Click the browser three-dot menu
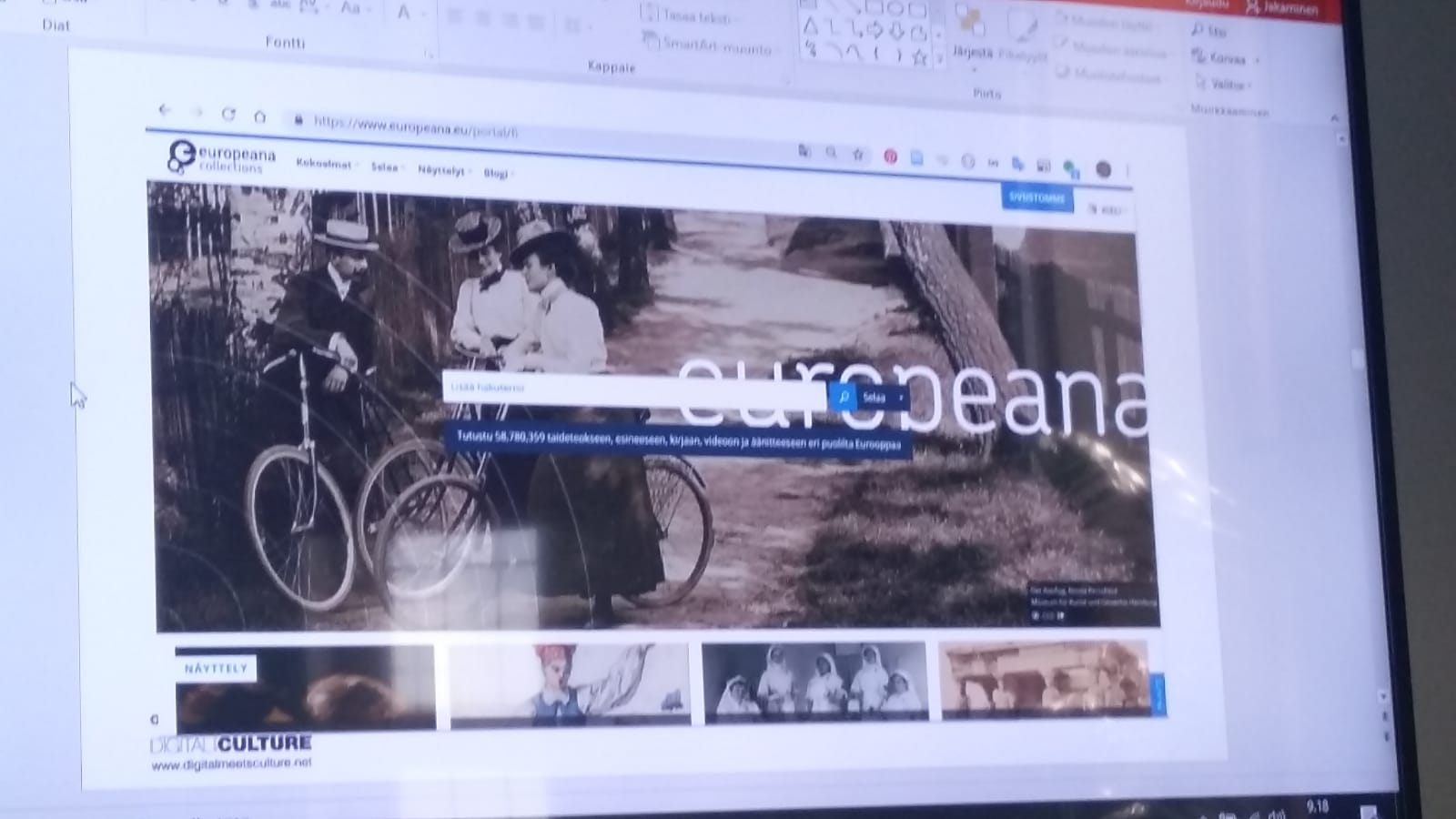This screenshot has height=819, width=1456. pyautogui.click(x=1127, y=170)
